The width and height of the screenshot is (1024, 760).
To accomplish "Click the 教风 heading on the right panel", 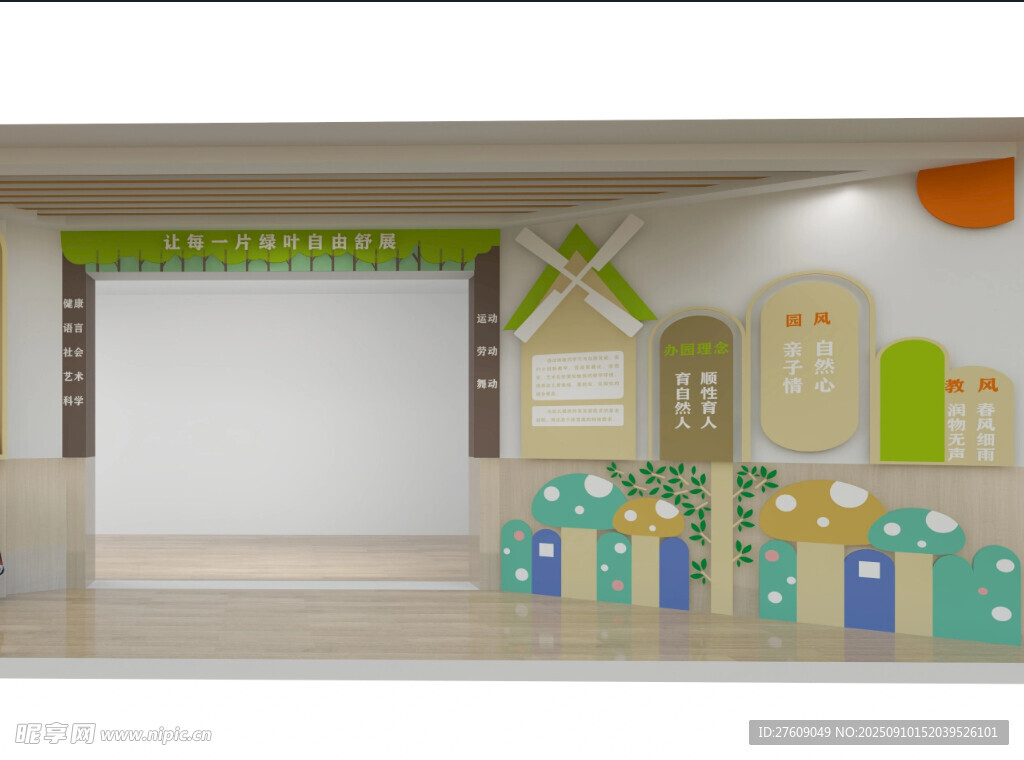I will [971, 385].
